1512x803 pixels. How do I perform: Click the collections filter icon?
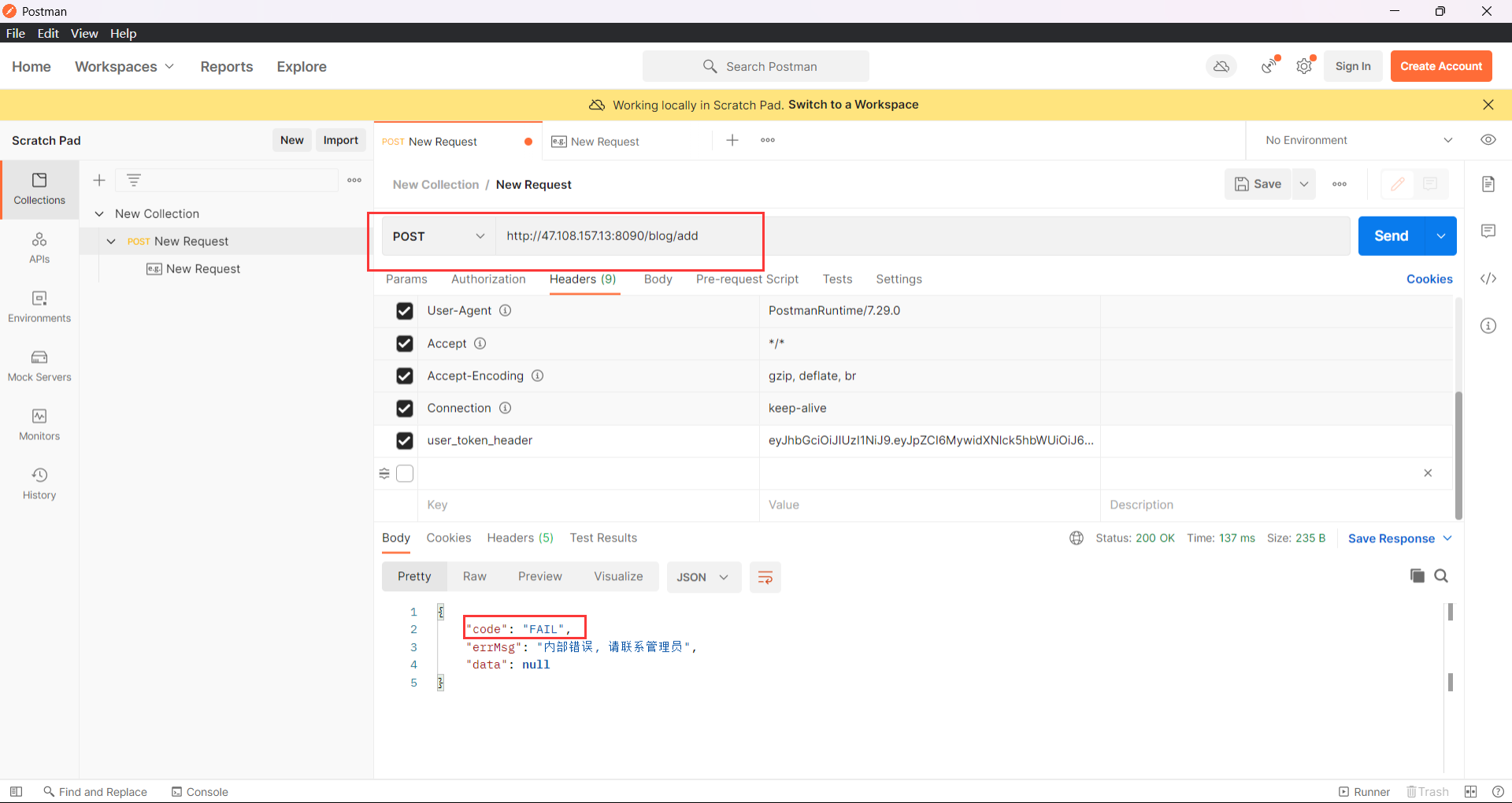click(134, 180)
